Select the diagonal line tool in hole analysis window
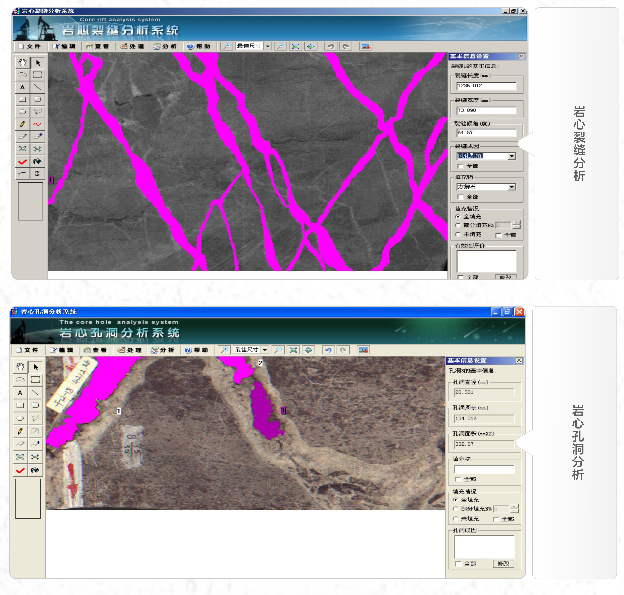Viewport: 624px width, 595px height. [37, 393]
